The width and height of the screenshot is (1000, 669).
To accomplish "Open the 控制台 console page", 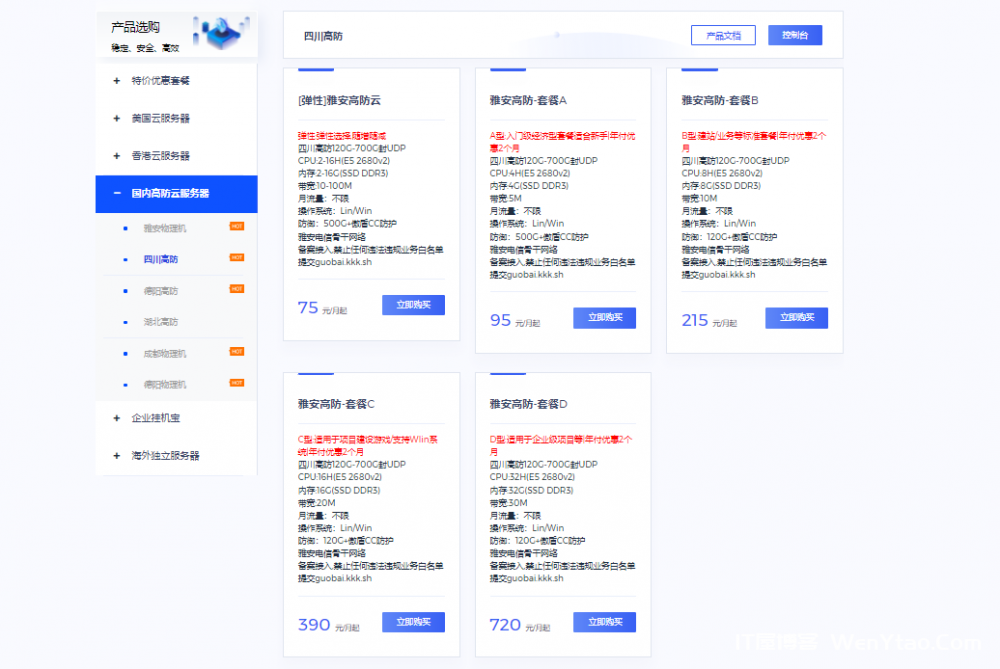I will pyautogui.click(x=795, y=34).
